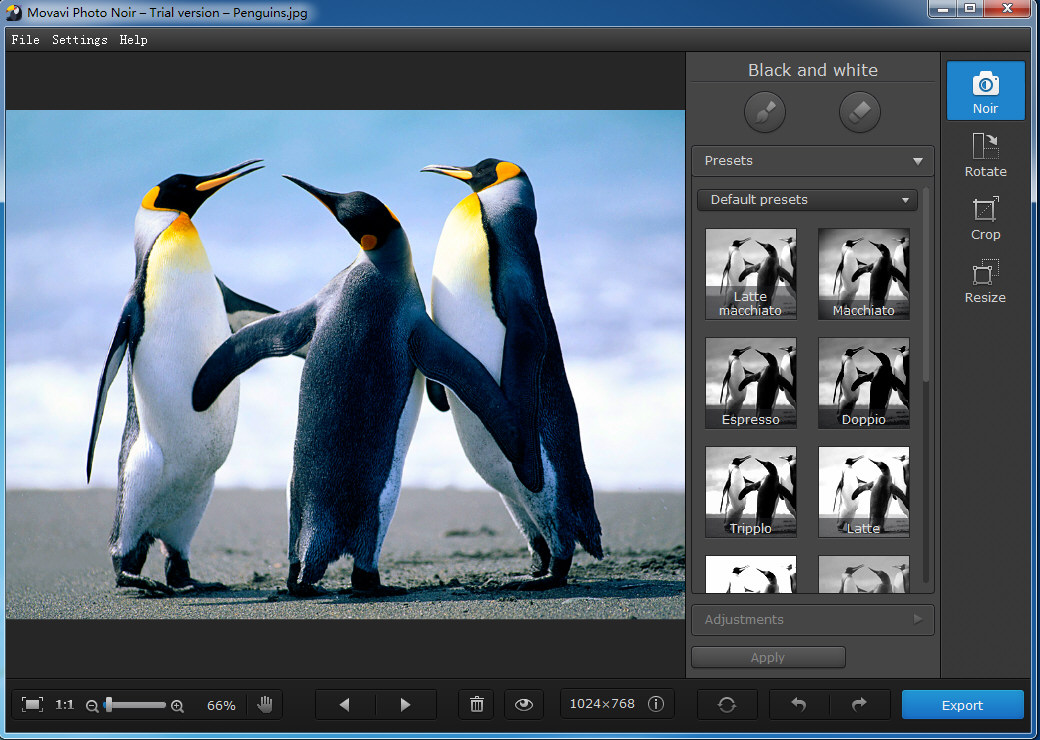This screenshot has width=1040, height=740.
Task: Click the Export button
Action: click(x=962, y=705)
